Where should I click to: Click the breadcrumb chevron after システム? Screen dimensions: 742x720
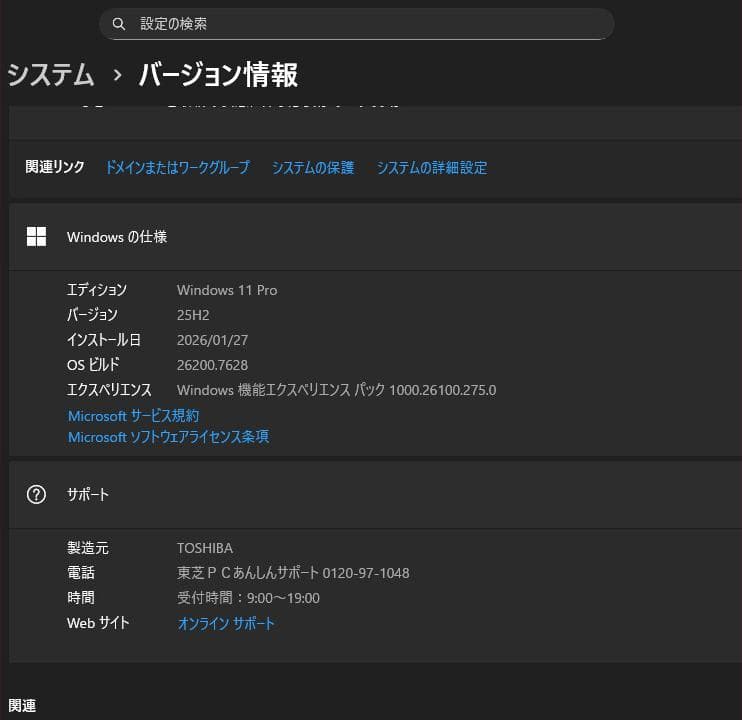coord(117,75)
